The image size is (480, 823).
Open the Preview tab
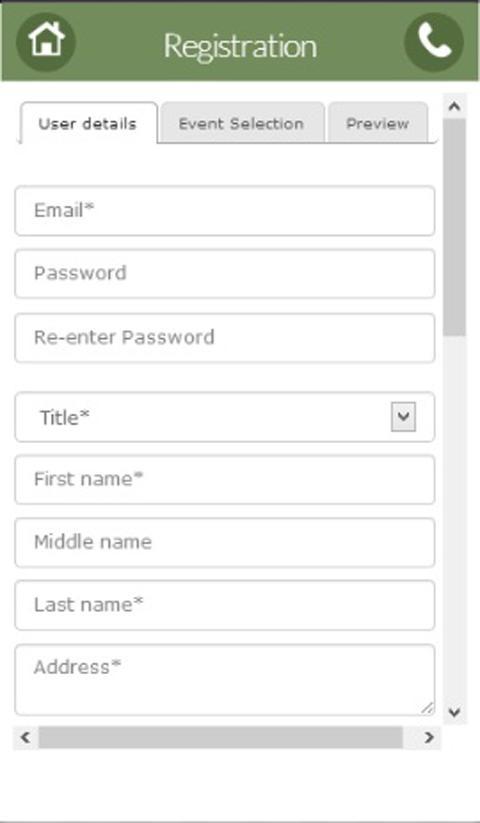click(378, 123)
